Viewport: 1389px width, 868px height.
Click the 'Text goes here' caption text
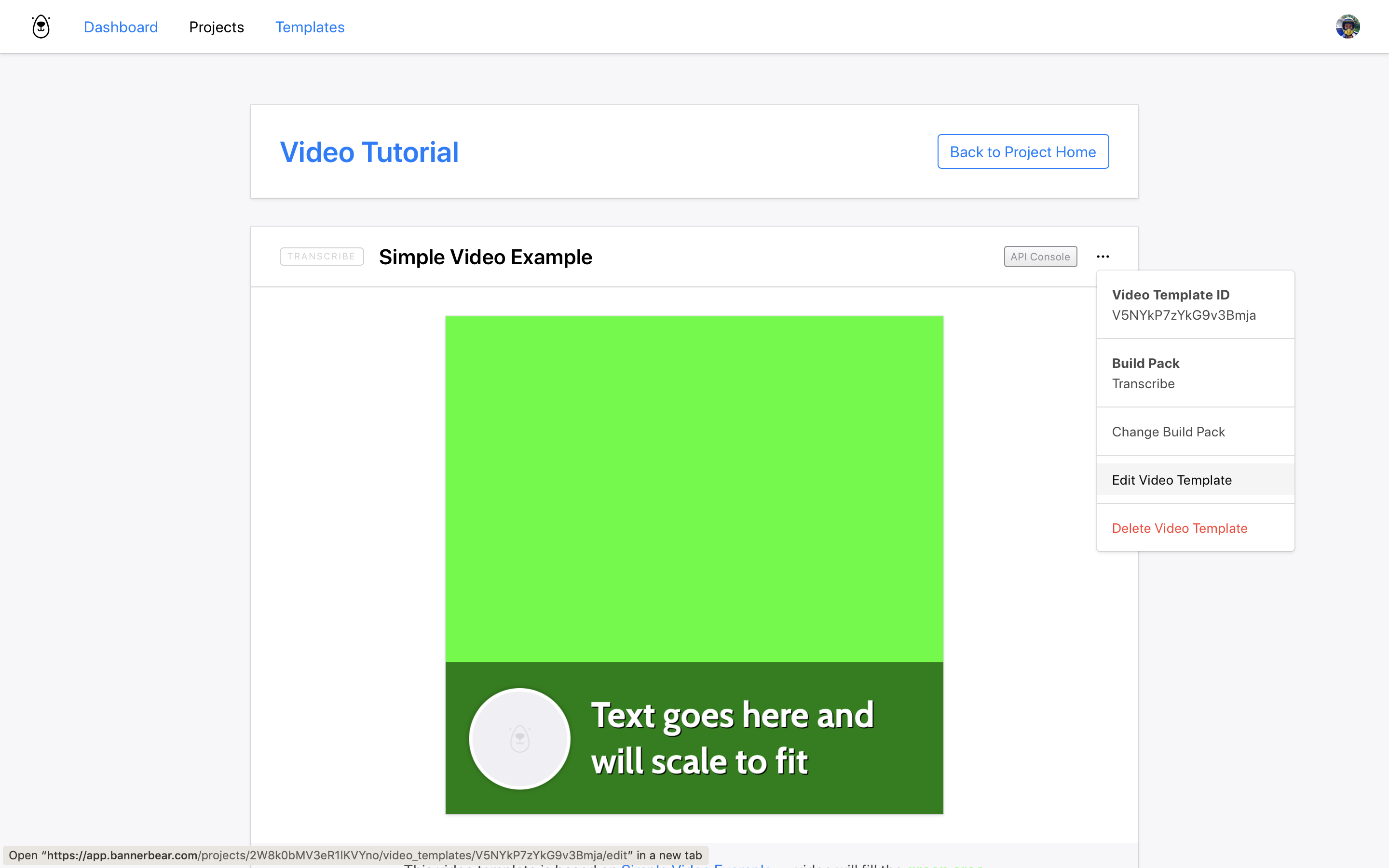(x=732, y=738)
